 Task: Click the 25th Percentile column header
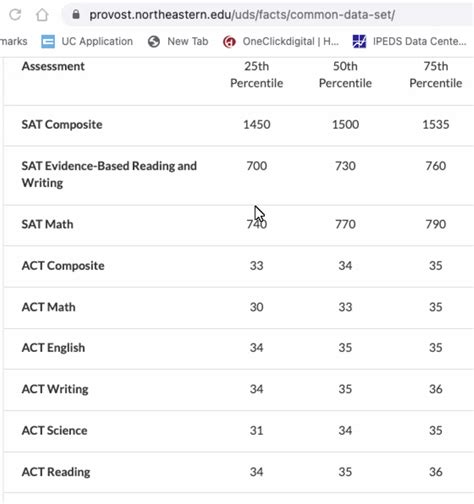coord(256,74)
